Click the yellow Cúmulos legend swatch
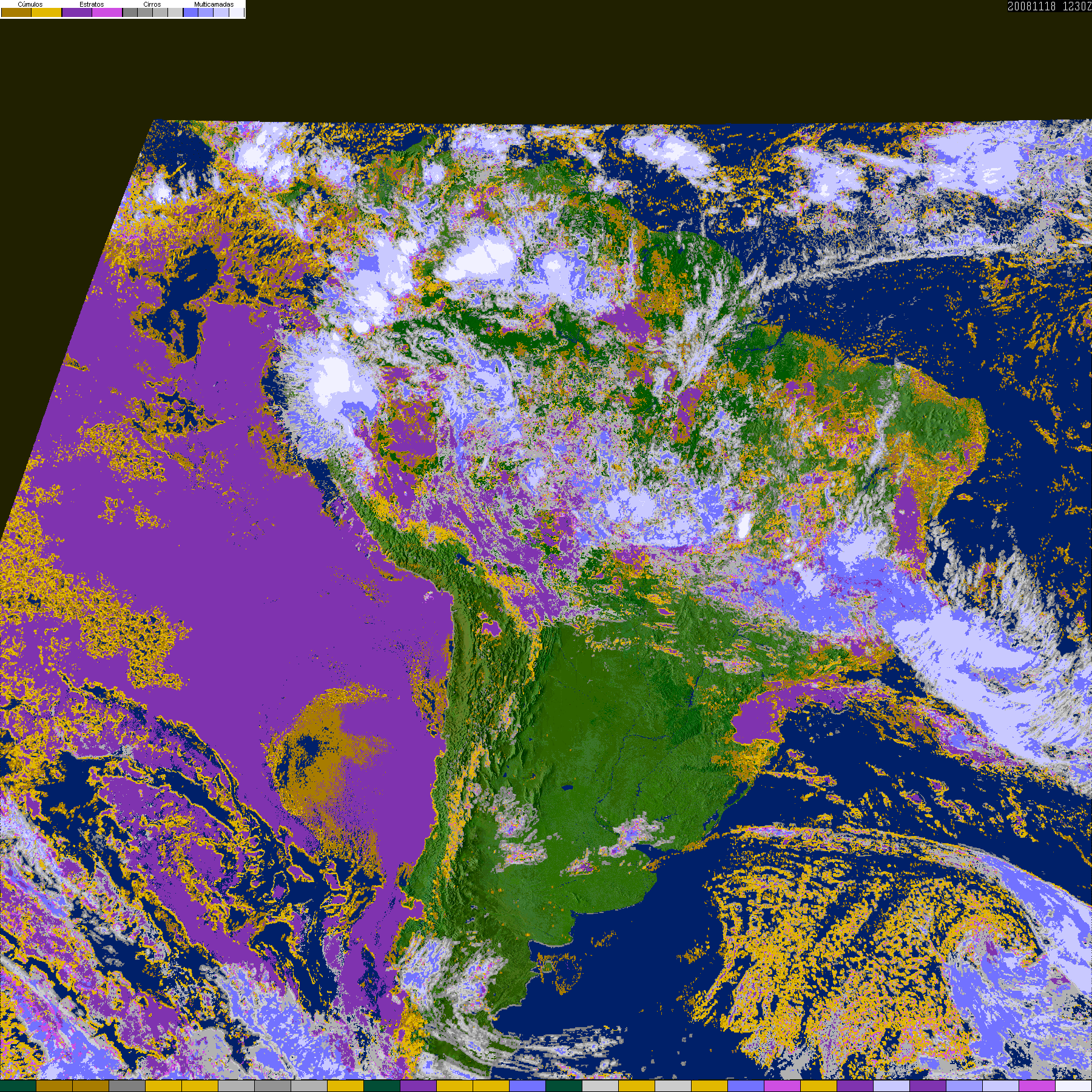1092x1092 pixels. click(46, 12)
